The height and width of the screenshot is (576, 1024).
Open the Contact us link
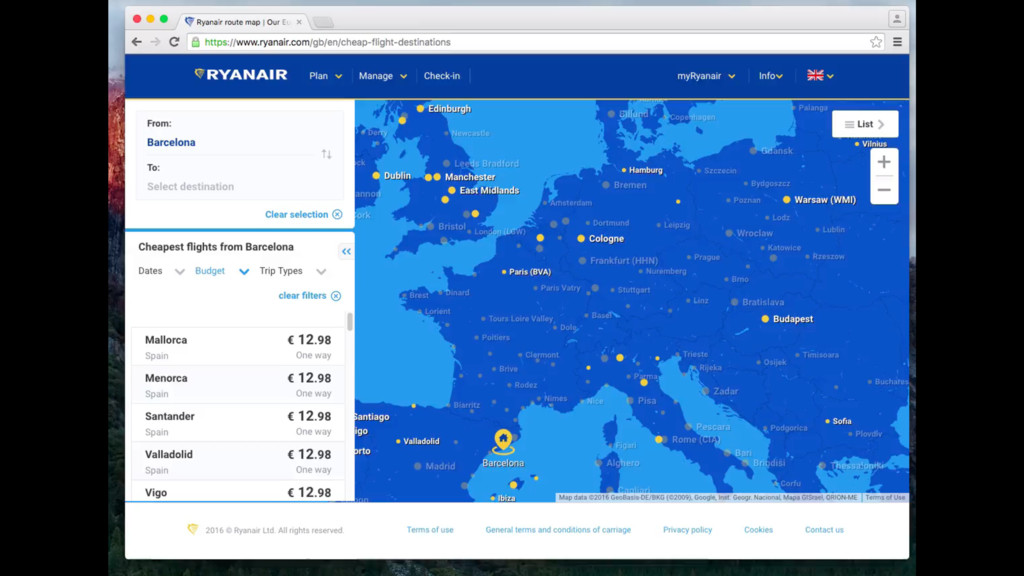(824, 530)
